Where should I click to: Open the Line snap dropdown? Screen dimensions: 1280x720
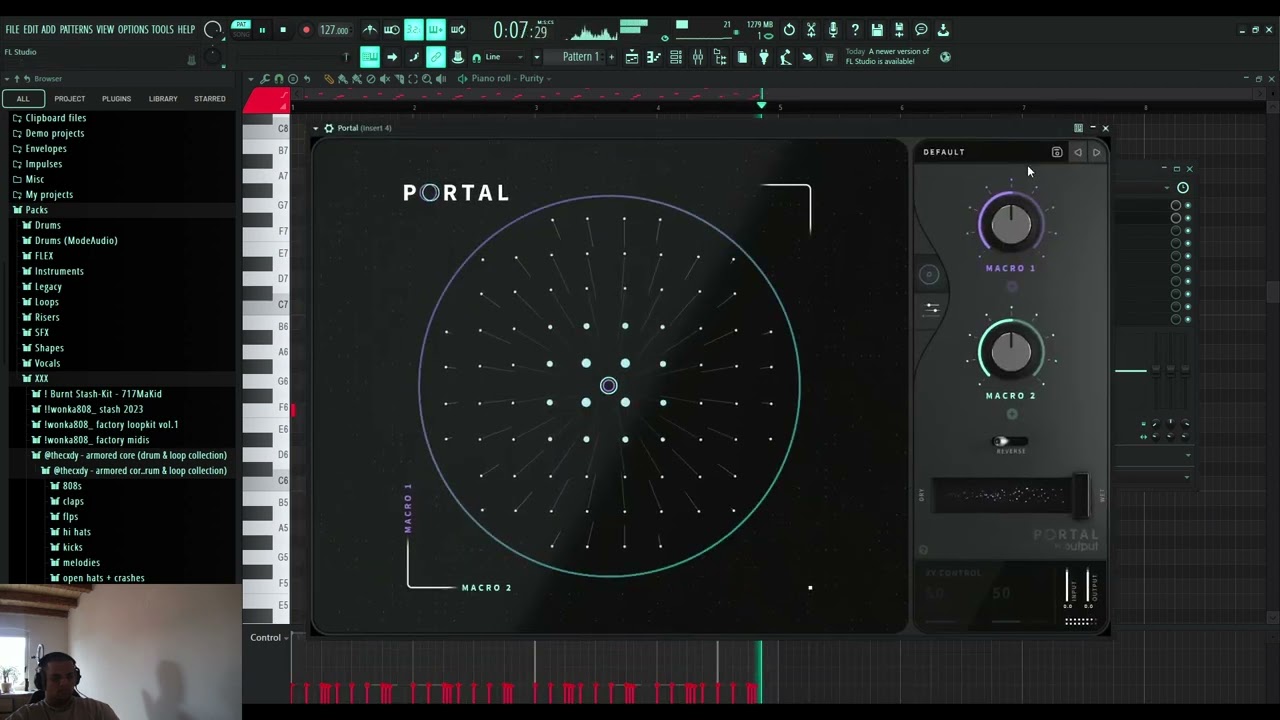[x=505, y=57]
